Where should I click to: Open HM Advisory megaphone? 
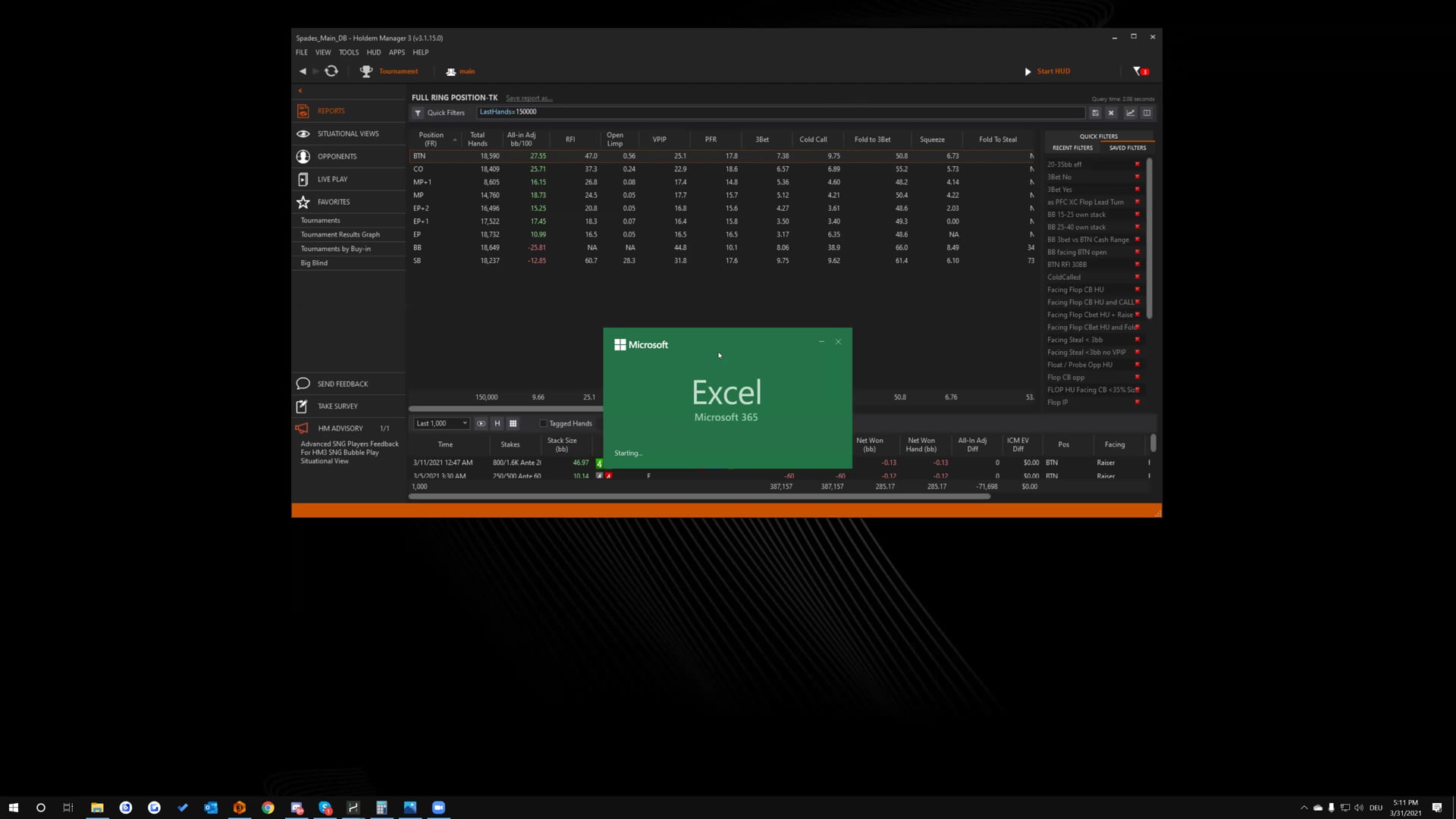[302, 428]
